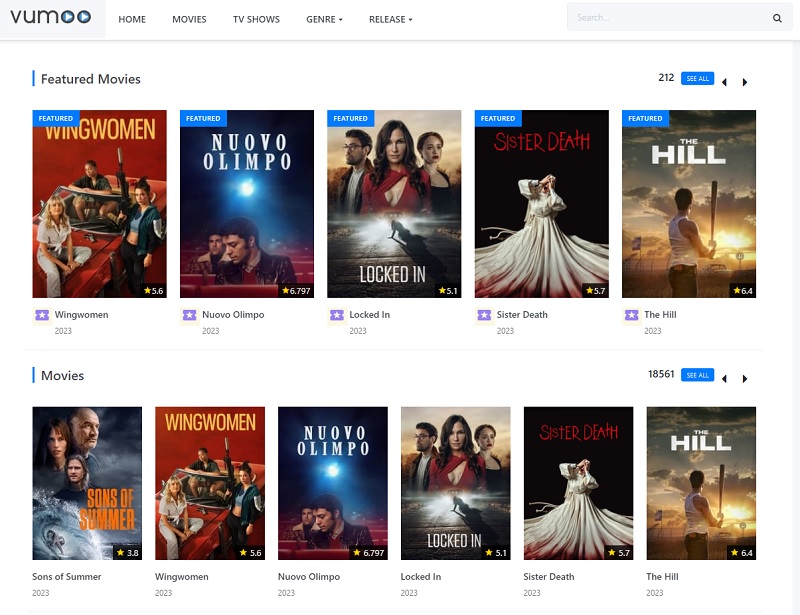
Task: Open the MOVIES nav item
Action: click(x=189, y=19)
